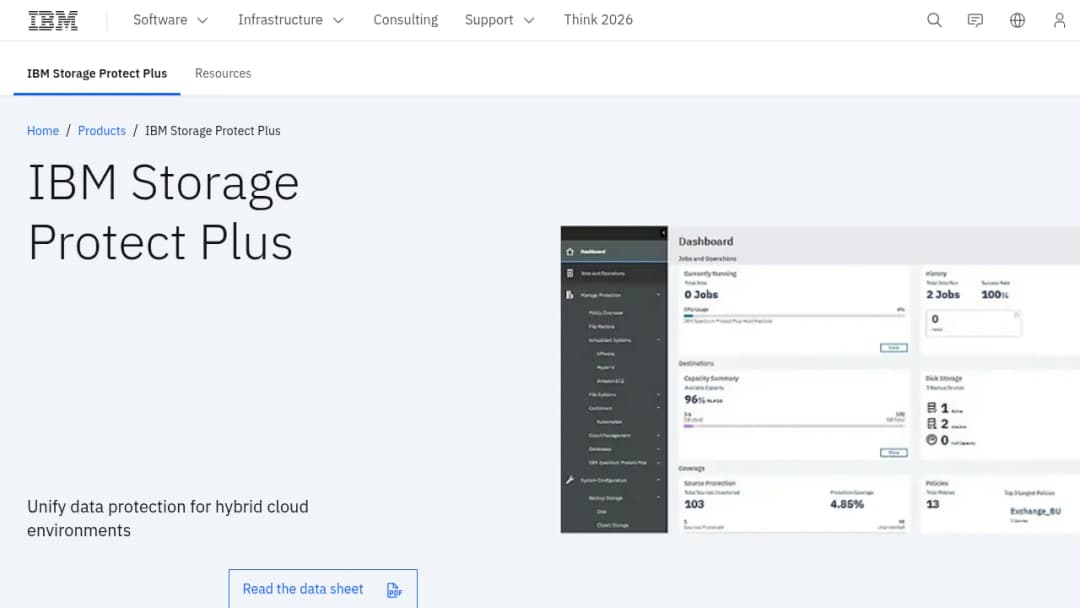The image size is (1080, 608).
Task: Go to Home in the breadcrumb
Action: tap(43, 131)
